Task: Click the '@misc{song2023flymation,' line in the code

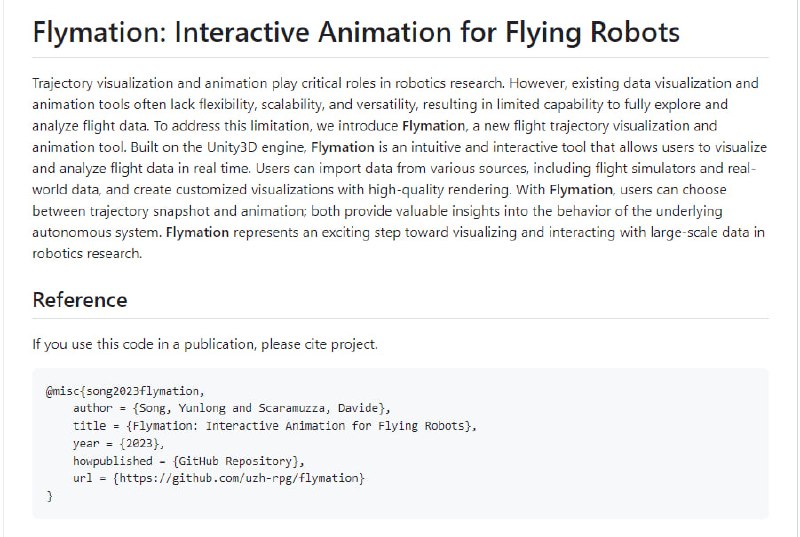Action: 124,390
